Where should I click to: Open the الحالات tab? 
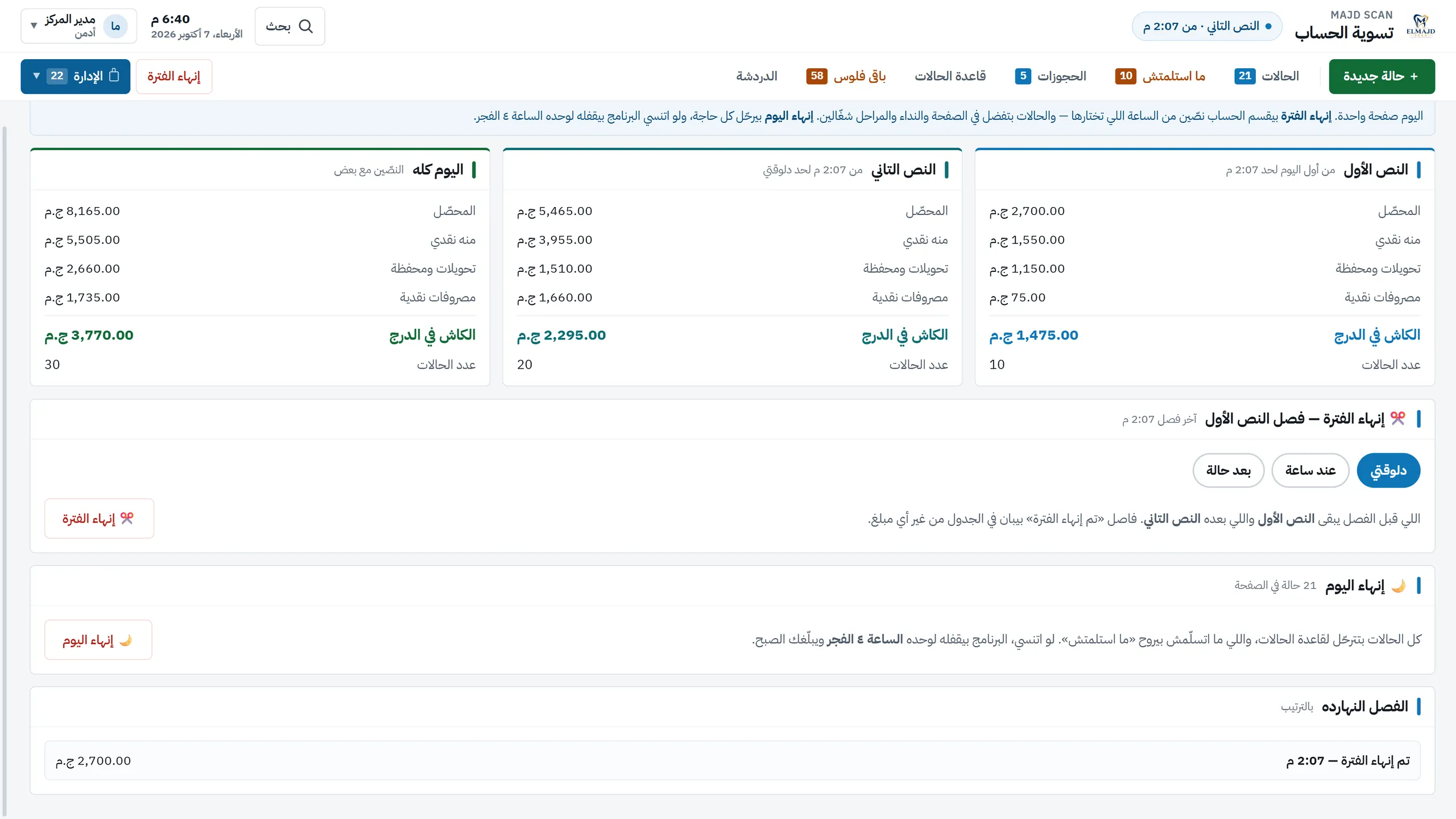tap(1267, 76)
